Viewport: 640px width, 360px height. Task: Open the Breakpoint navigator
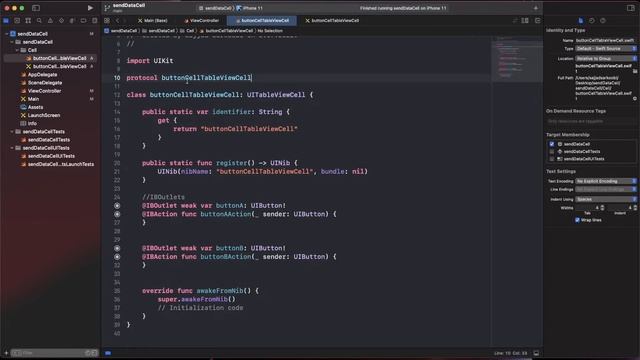click(83, 20)
